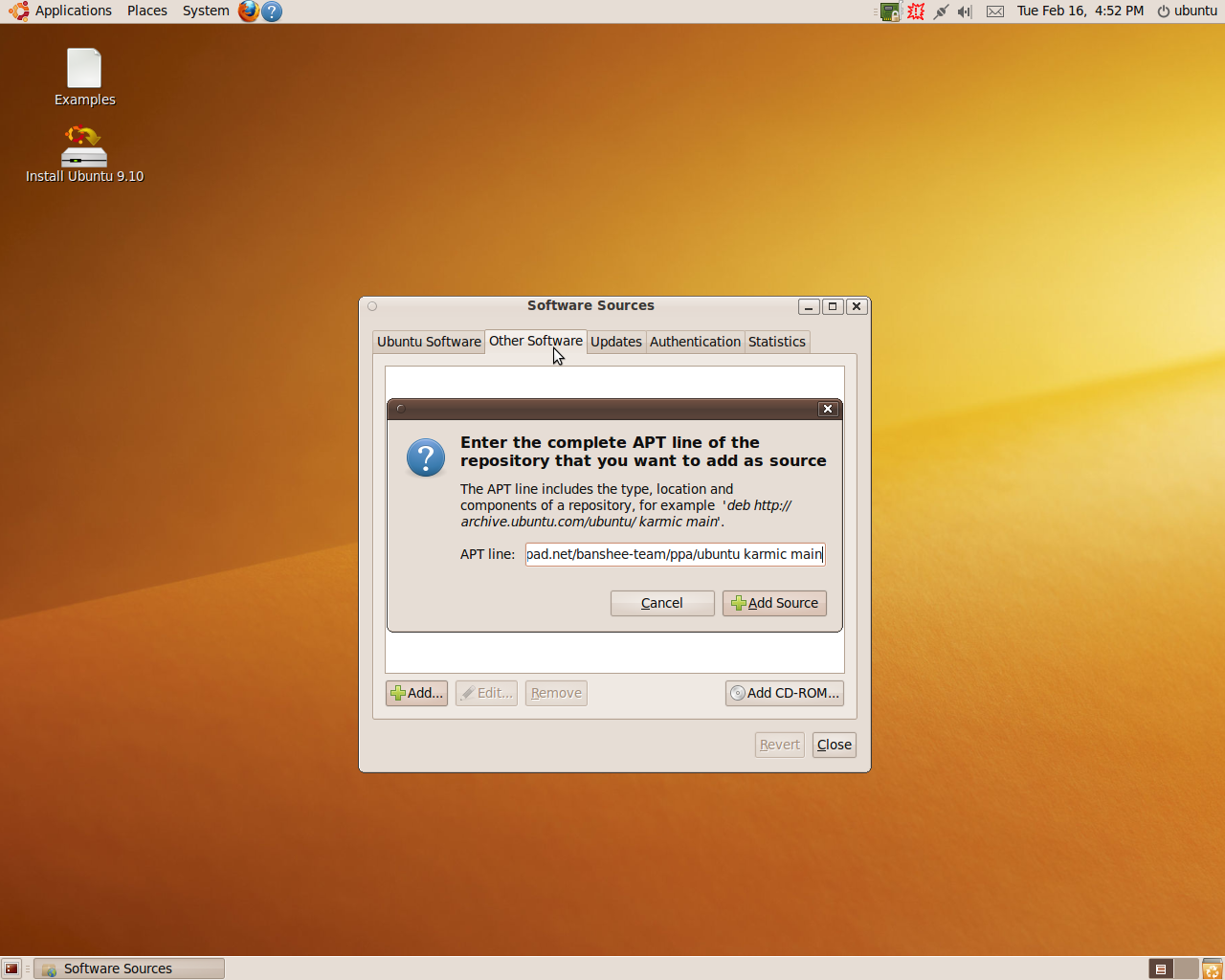Open the Examples folder on the desktop
1225x980 pixels.
tap(84, 67)
